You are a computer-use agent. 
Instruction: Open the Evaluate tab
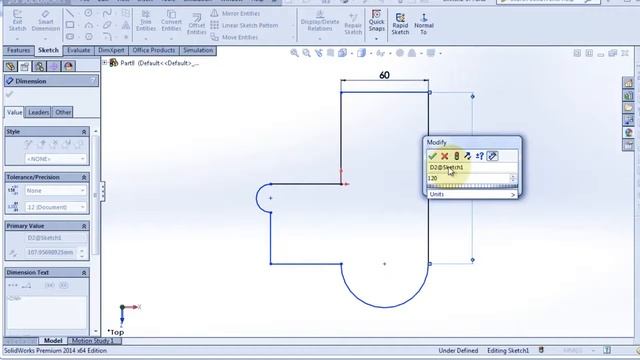(x=78, y=50)
